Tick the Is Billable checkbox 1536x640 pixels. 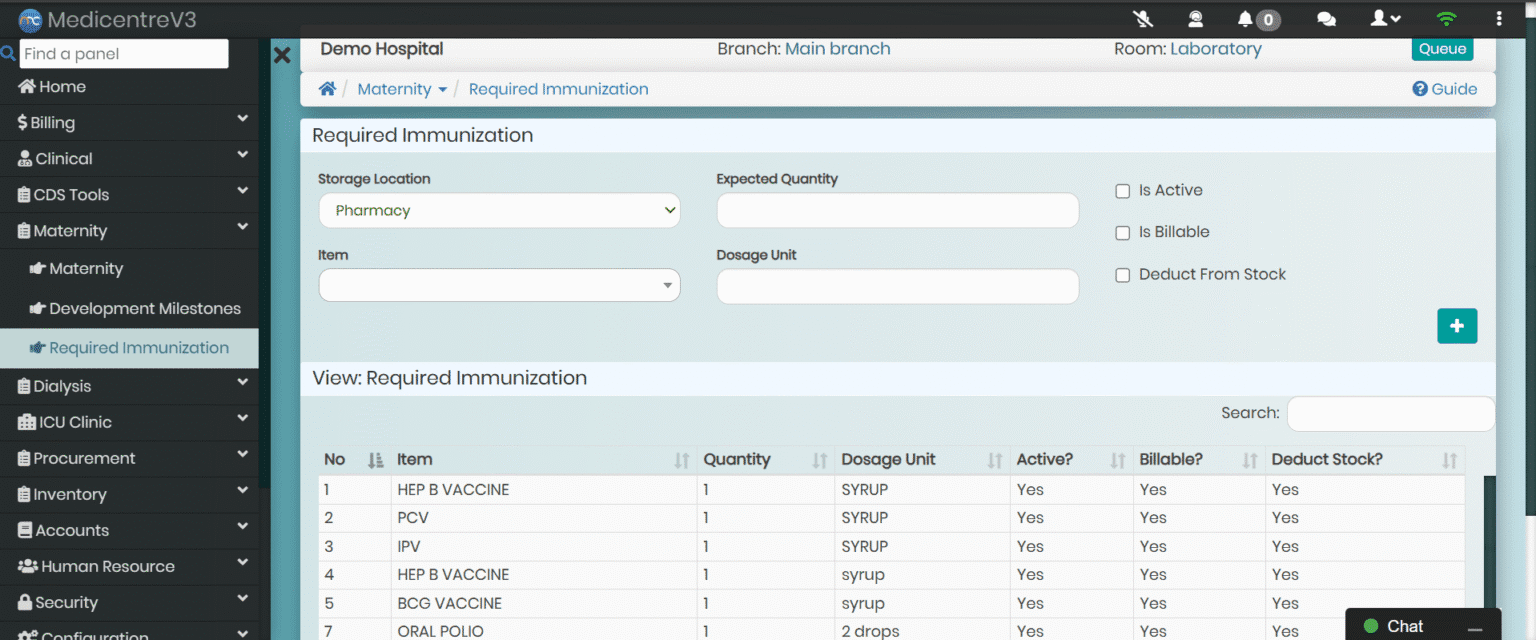1123,233
